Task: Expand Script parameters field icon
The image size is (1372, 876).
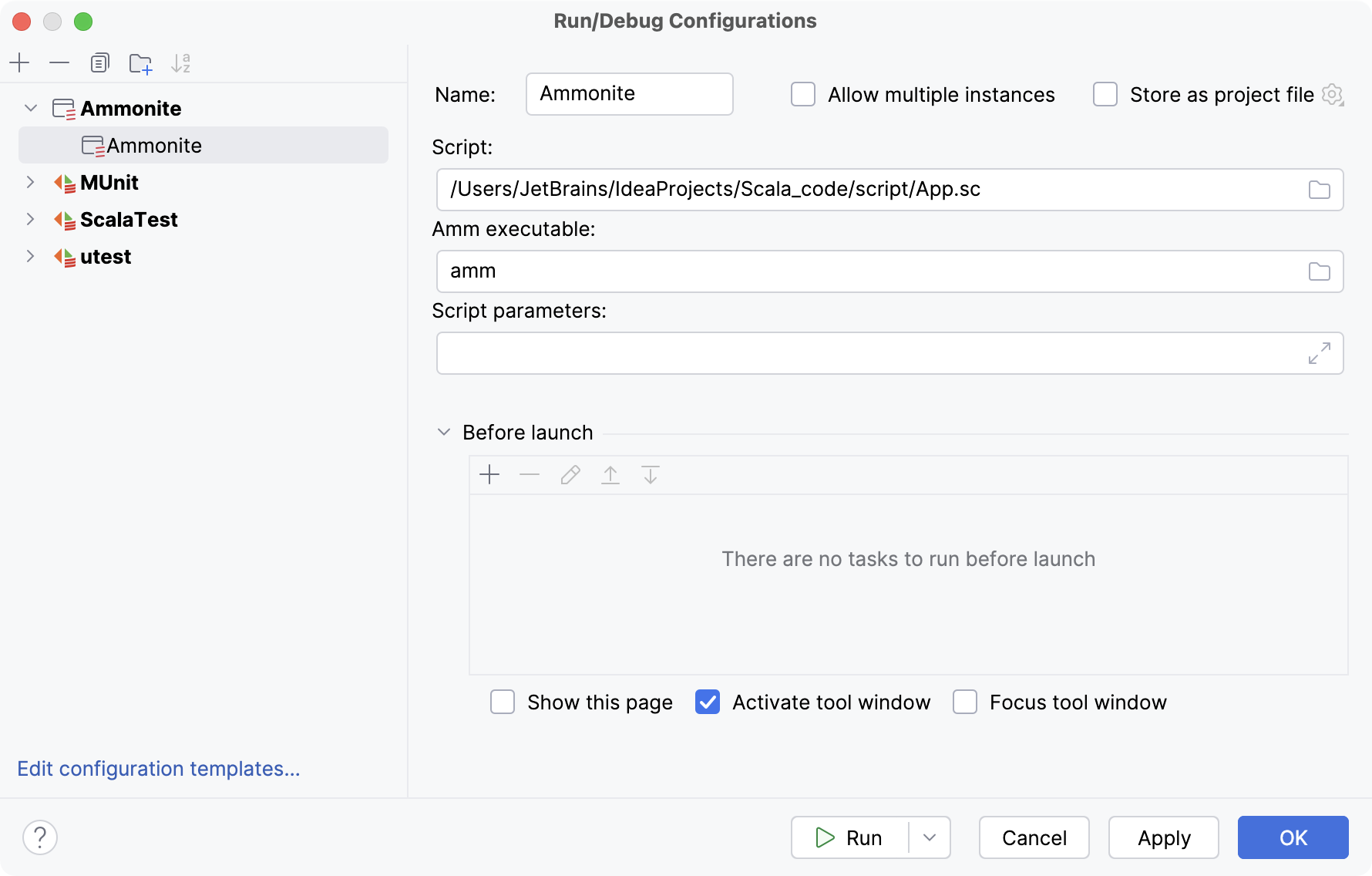Action: tap(1320, 353)
